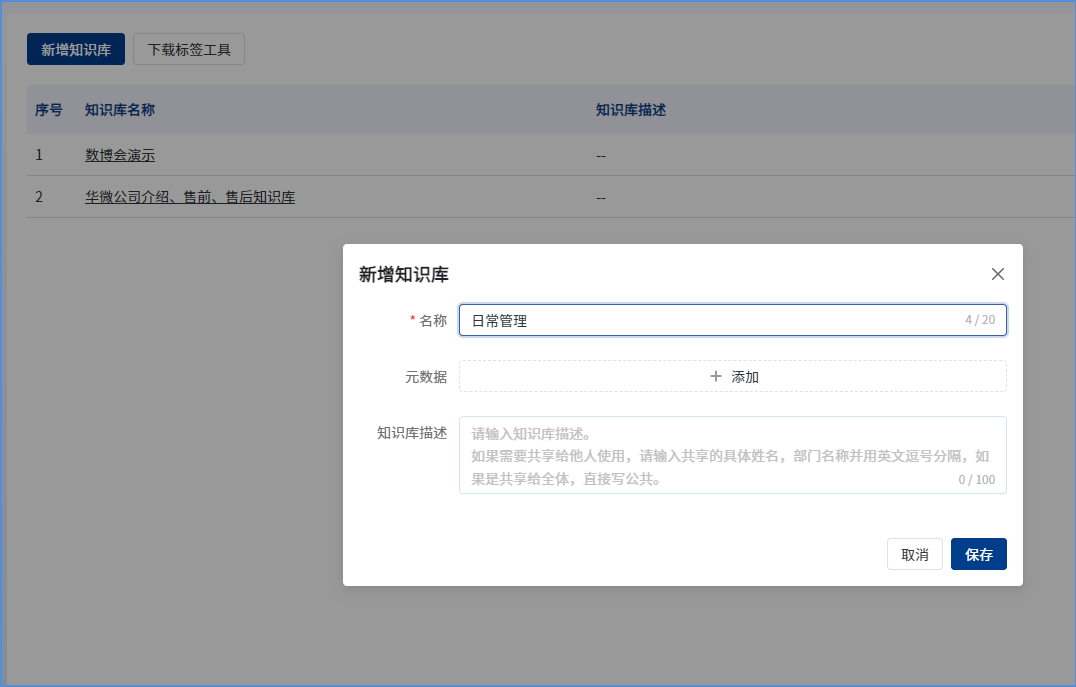Click the 序号 column header
Screen dimensions: 1076x687
pyautogui.click(x=49, y=110)
